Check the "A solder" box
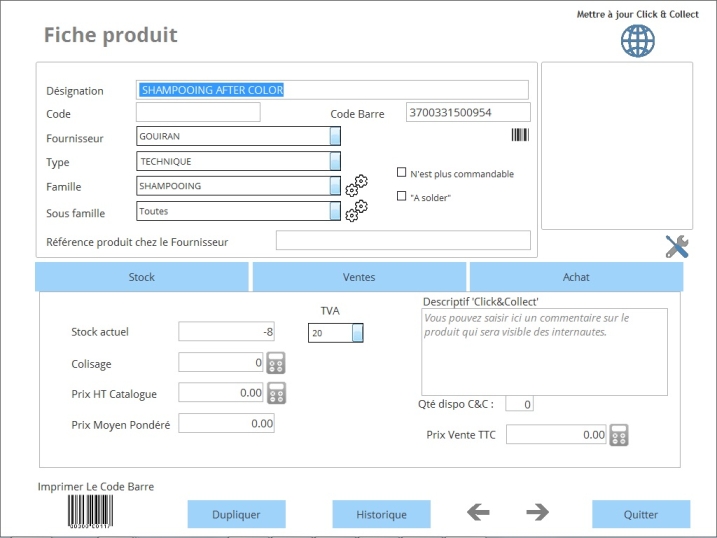The height and width of the screenshot is (538, 717). 401,196
